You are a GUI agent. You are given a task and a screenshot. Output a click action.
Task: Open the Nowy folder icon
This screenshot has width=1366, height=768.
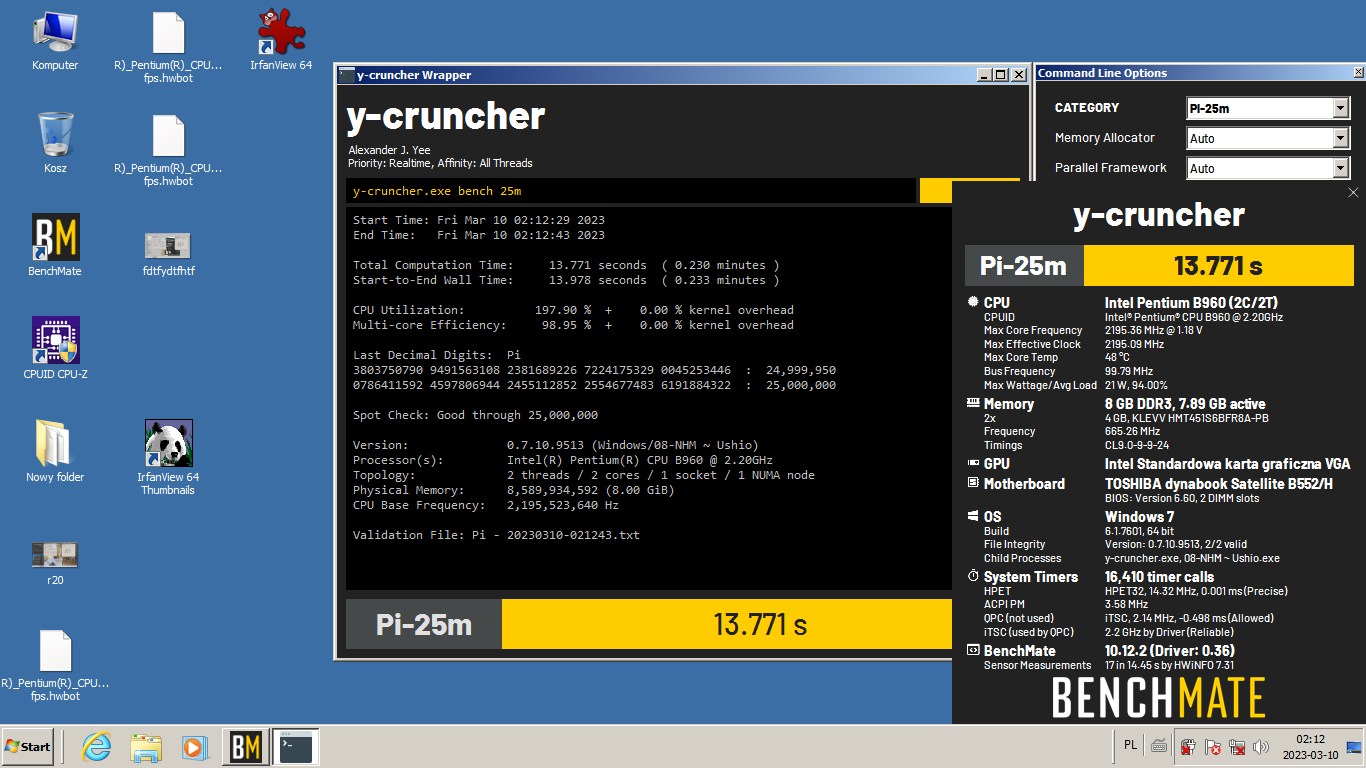coord(55,450)
